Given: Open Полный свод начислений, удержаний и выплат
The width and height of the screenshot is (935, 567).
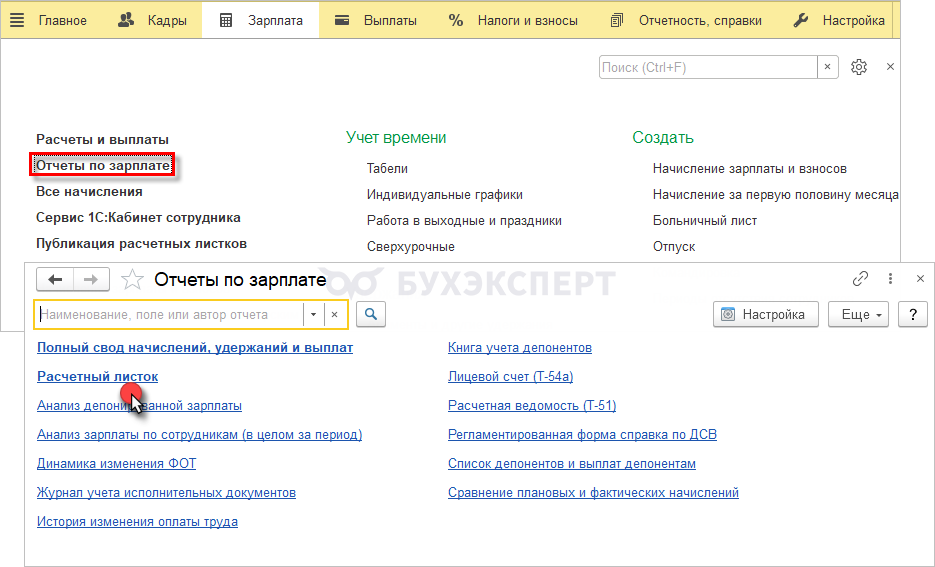Looking at the screenshot, I should coord(195,348).
